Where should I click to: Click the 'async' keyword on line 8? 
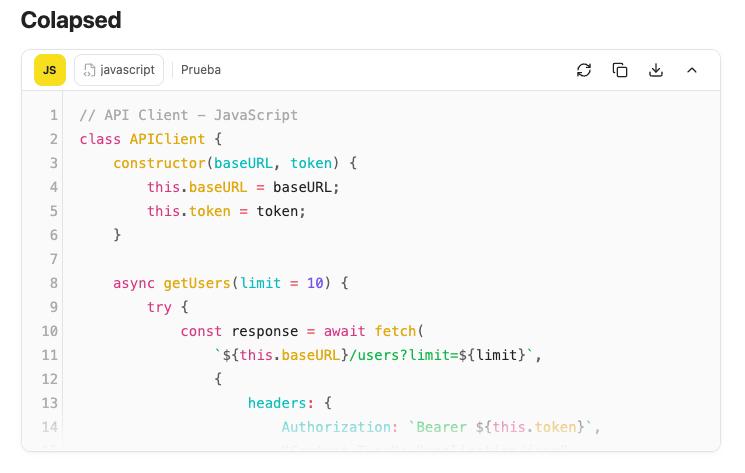point(134,283)
